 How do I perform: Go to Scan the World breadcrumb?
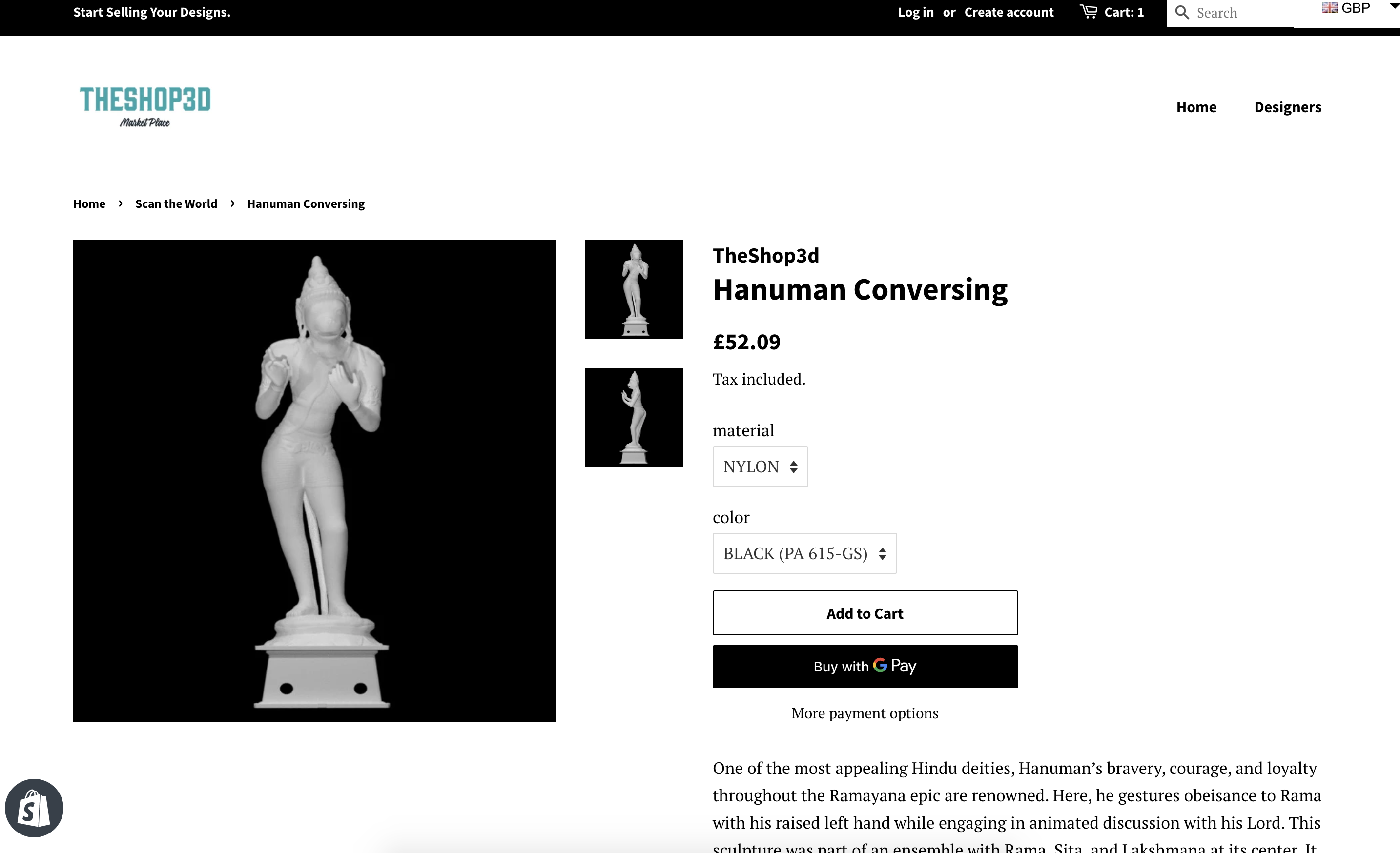click(x=176, y=203)
